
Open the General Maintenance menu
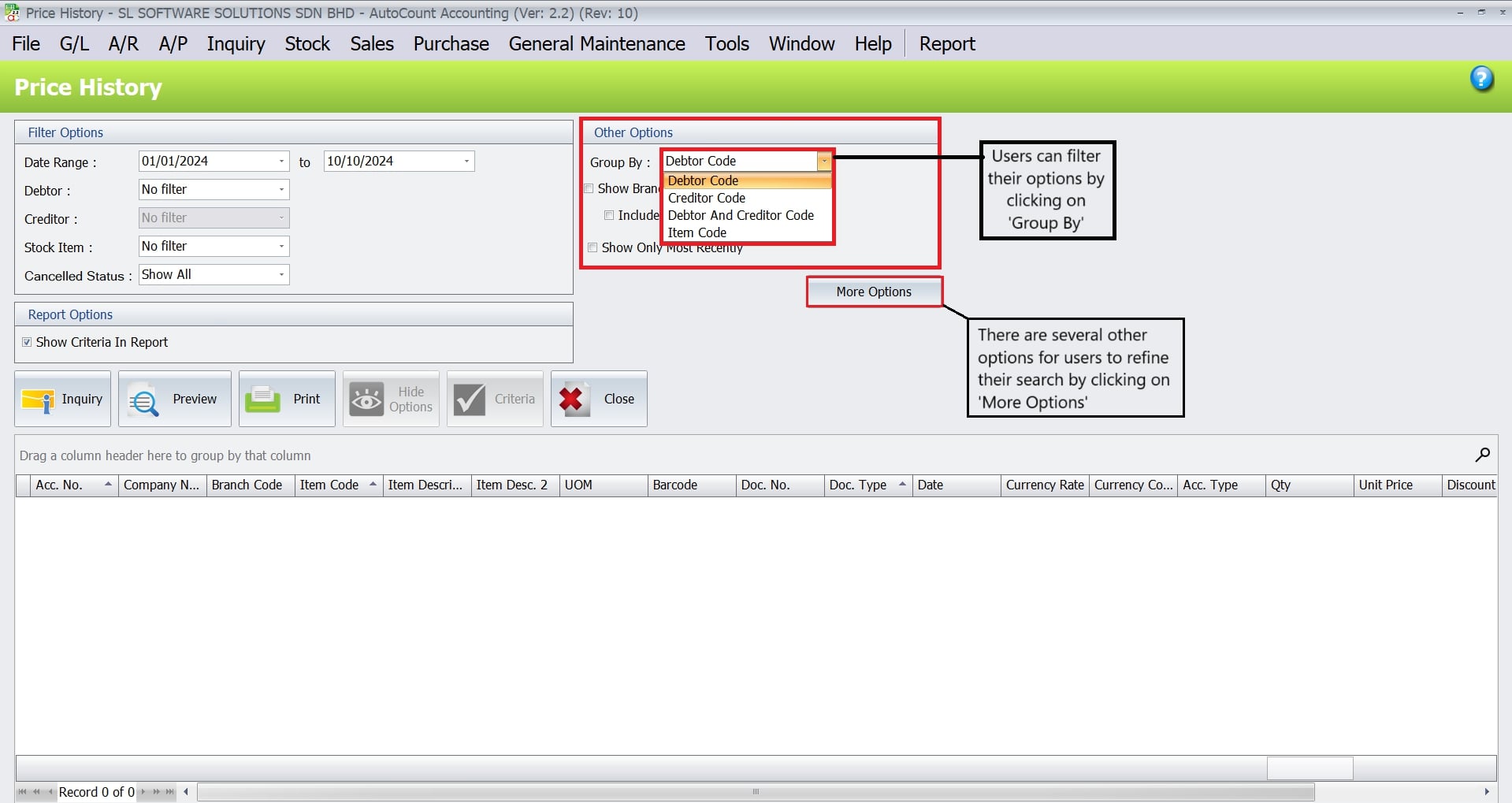coord(596,44)
